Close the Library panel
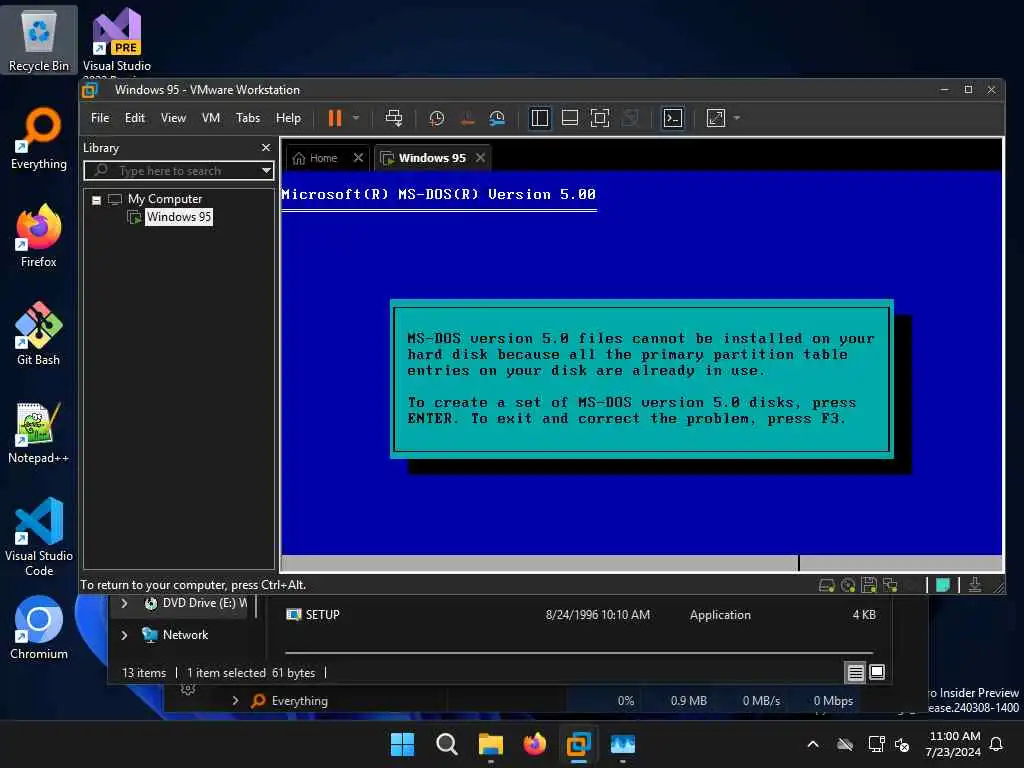1024x768 pixels. point(266,148)
